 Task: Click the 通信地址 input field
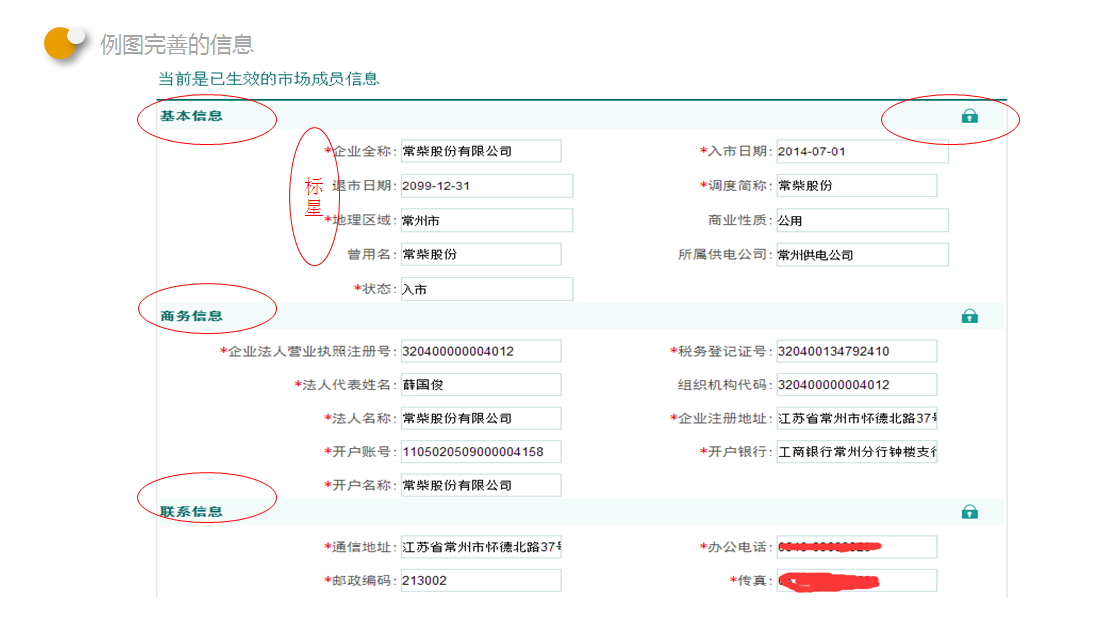coord(481,547)
